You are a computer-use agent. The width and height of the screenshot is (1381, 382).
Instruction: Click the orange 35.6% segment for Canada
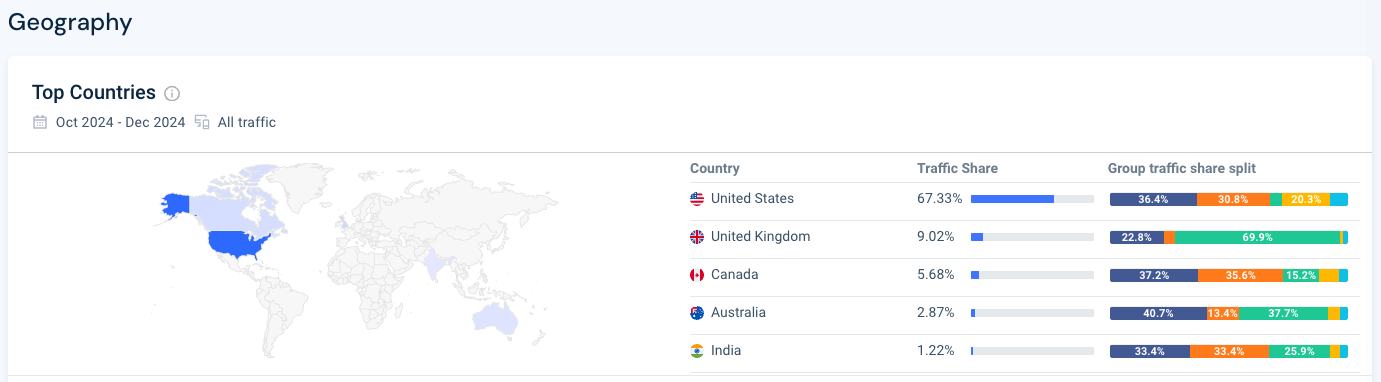[1240, 275]
